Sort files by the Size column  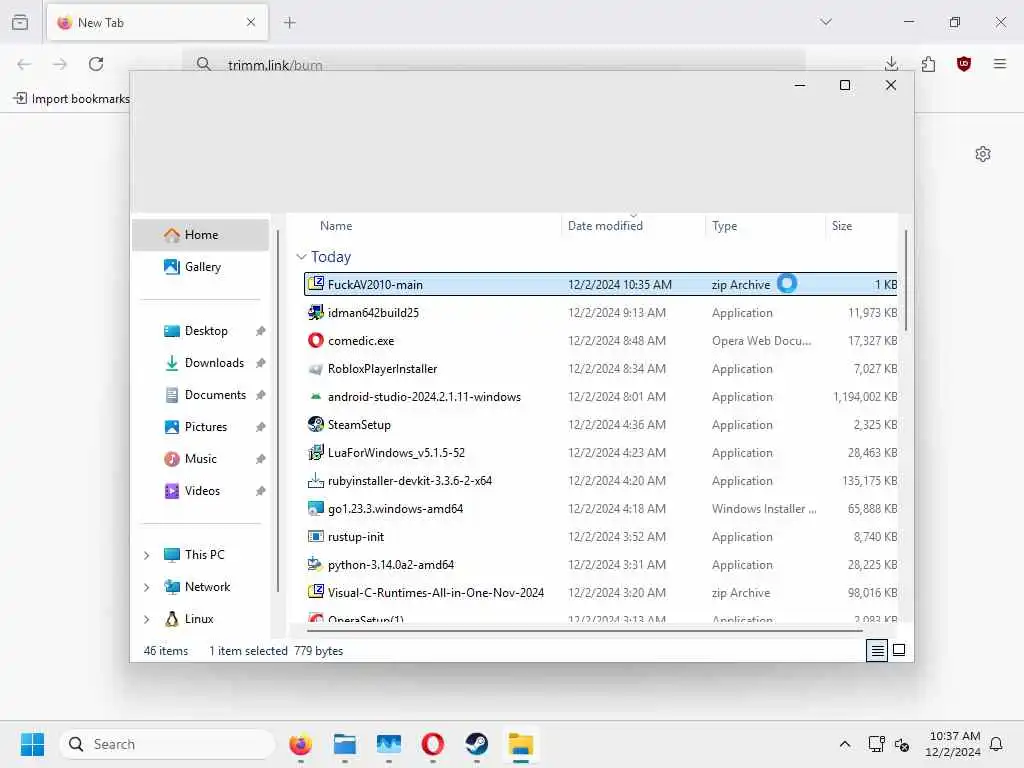pos(842,226)
